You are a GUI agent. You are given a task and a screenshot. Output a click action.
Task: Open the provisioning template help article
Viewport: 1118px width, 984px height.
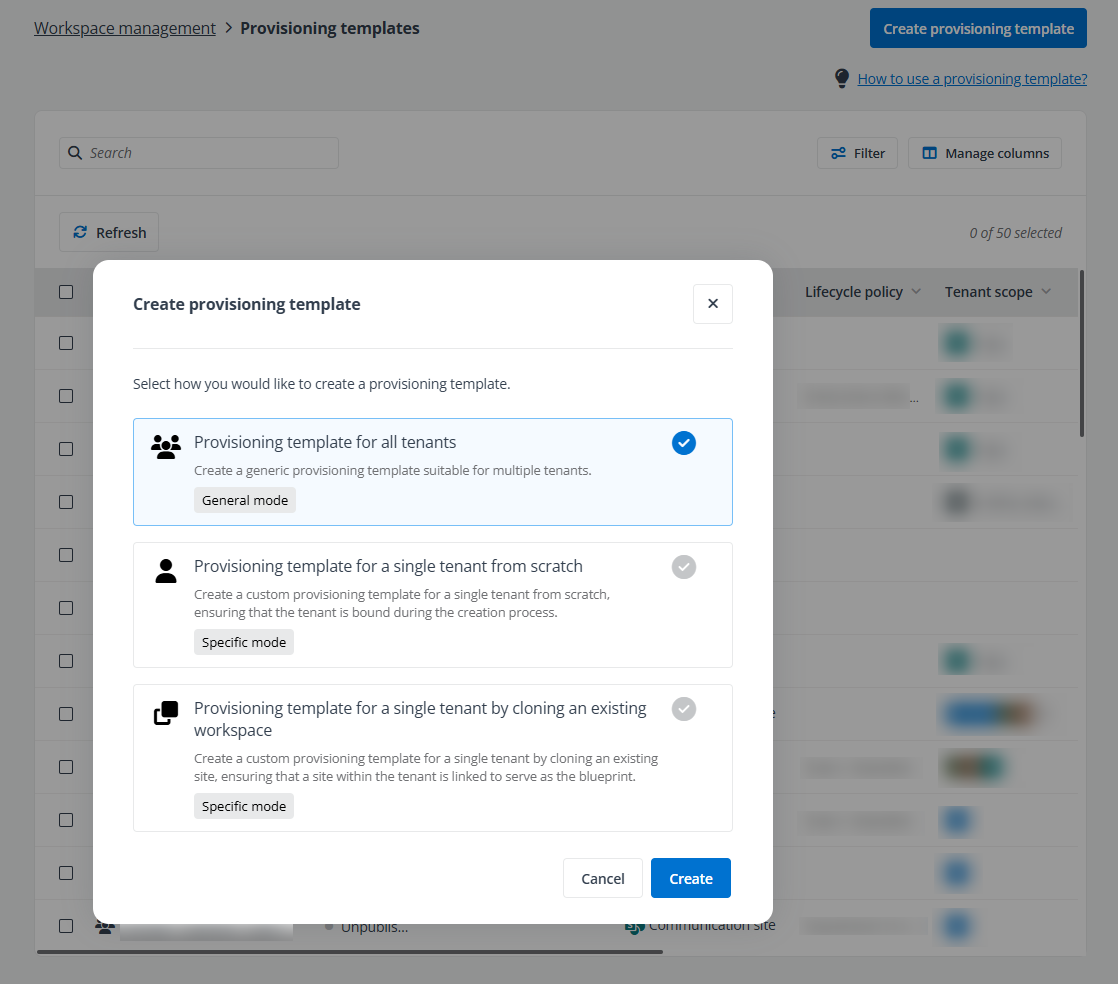pyautogui.click(x=972, y=78)
